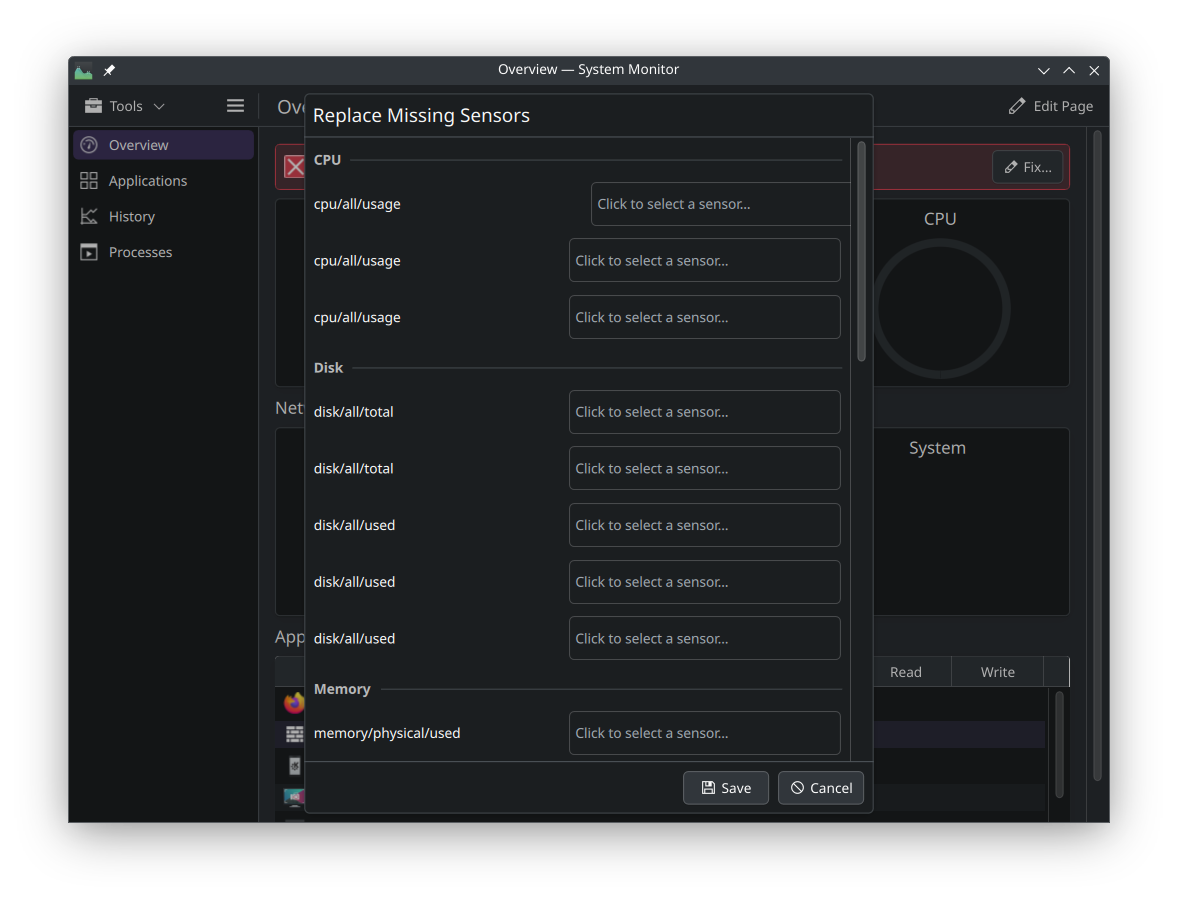This screenshot has height=904, width=1179.
Task: Open the hamburger menu next to Tools
Action: [235, 106]
